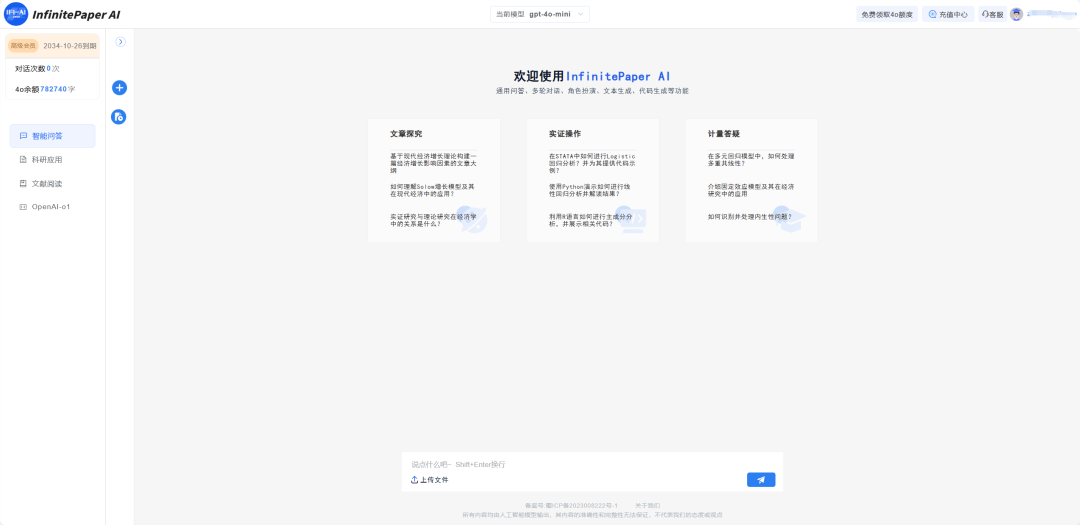This screenshot has width=1080, height=525.
Task: Send the message with the paper plane button
Action: tap(761, 480)
